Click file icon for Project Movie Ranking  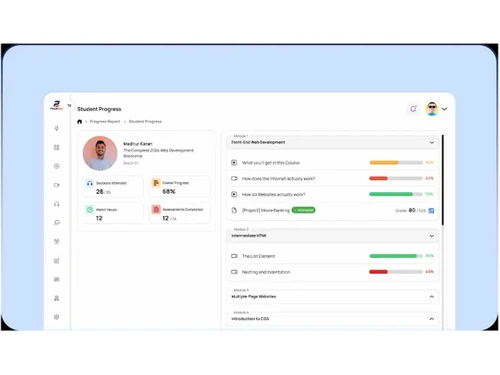point(234,210)
